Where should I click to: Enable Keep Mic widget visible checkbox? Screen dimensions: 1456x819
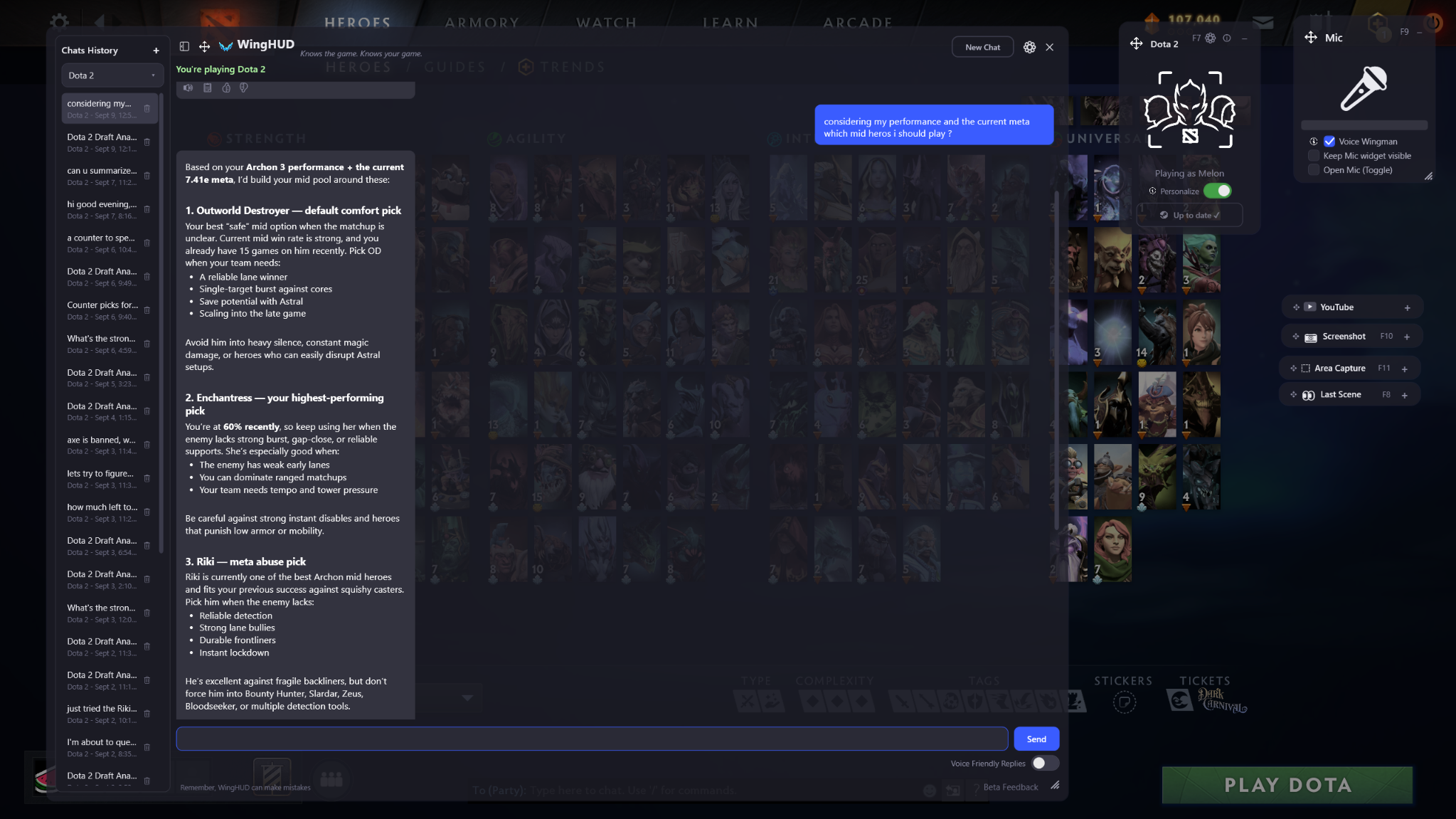click(x=1314, y=155)
